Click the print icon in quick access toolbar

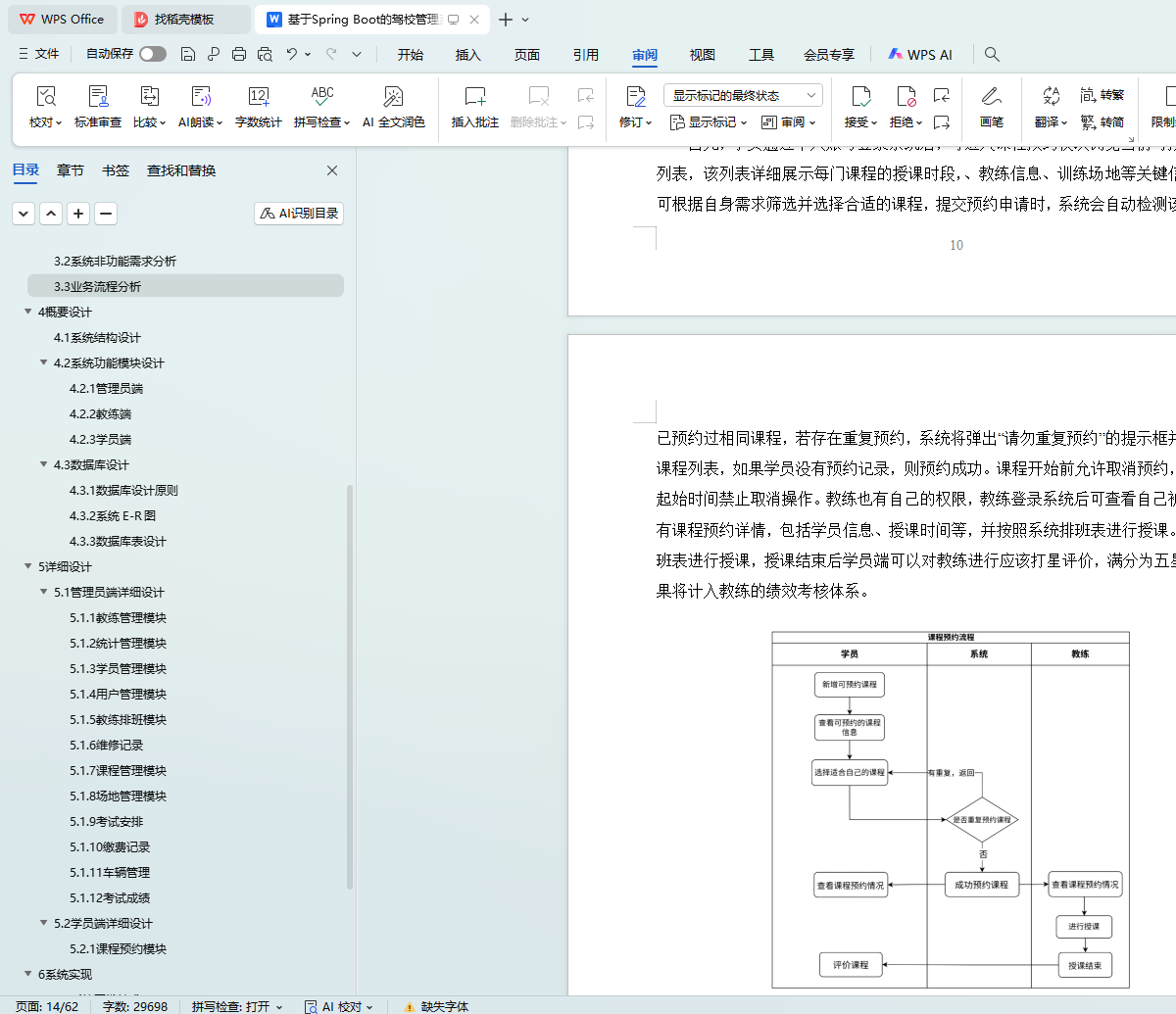(239, 55)
